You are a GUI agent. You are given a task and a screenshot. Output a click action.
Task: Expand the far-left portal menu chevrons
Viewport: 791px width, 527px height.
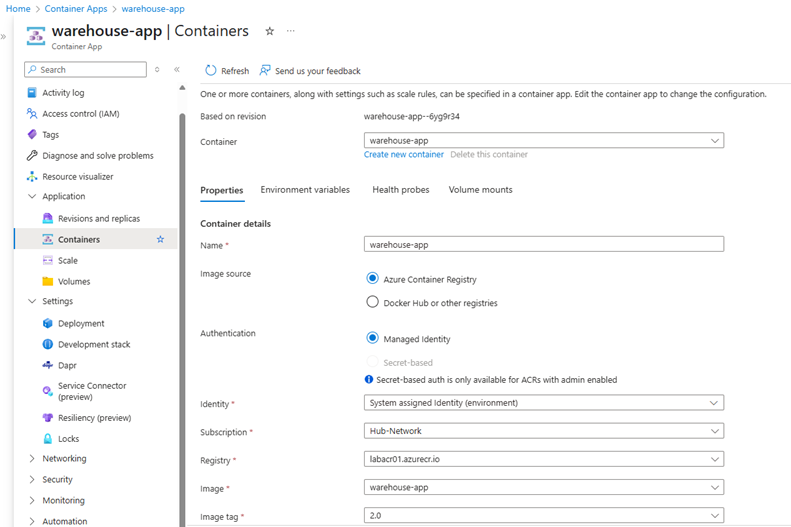coord(4,36)
